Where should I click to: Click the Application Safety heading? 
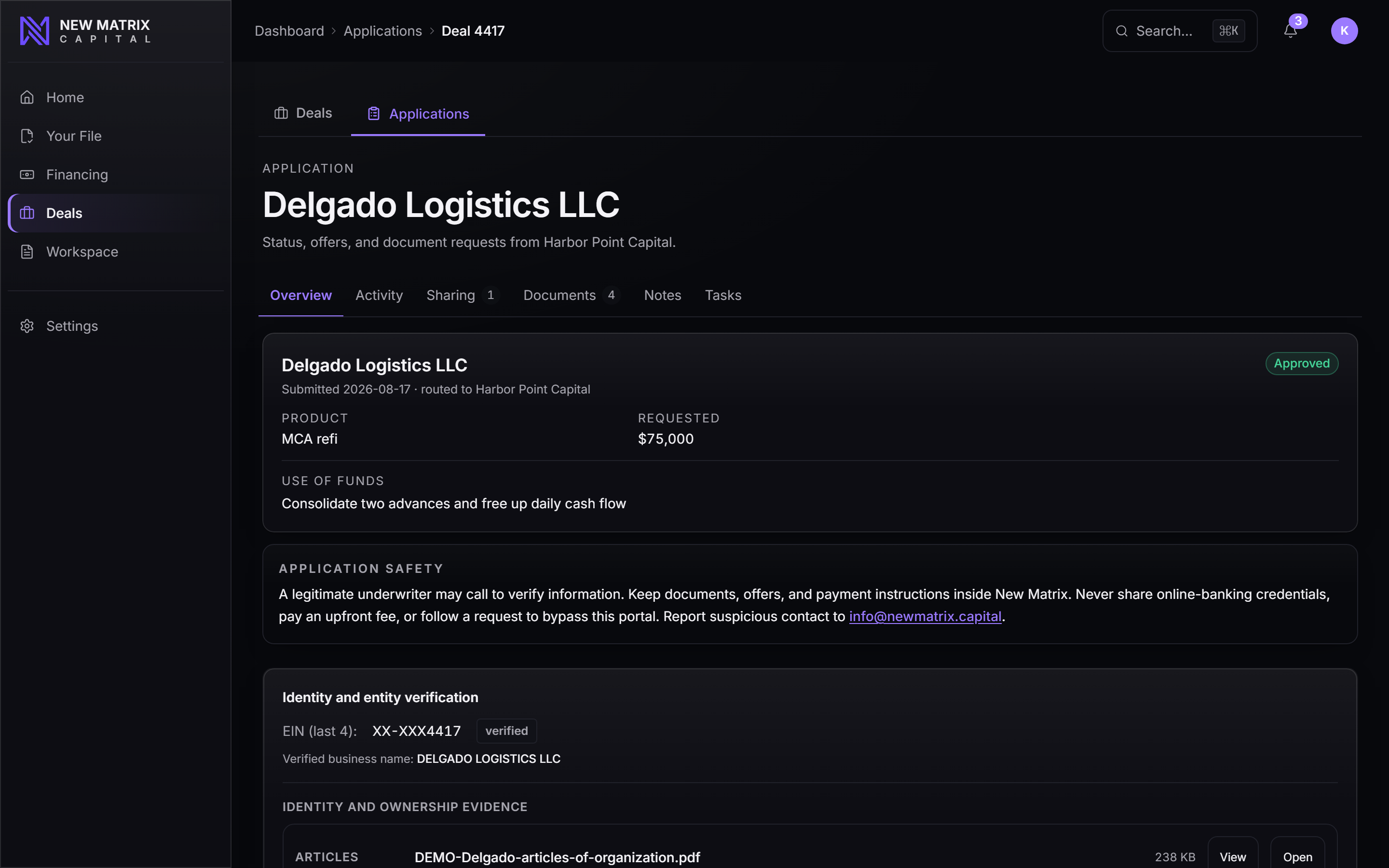361,569
